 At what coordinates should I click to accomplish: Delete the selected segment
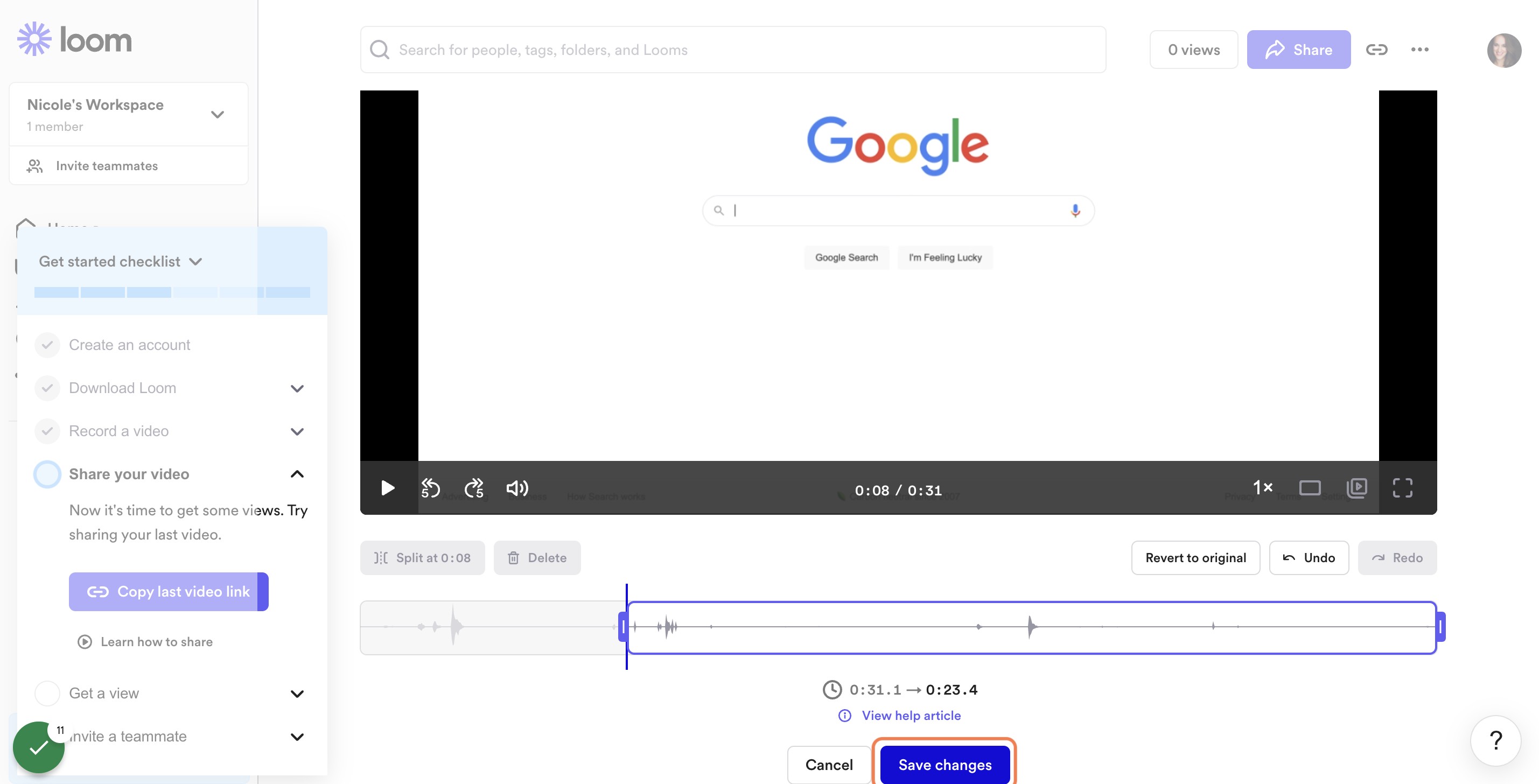536,557
